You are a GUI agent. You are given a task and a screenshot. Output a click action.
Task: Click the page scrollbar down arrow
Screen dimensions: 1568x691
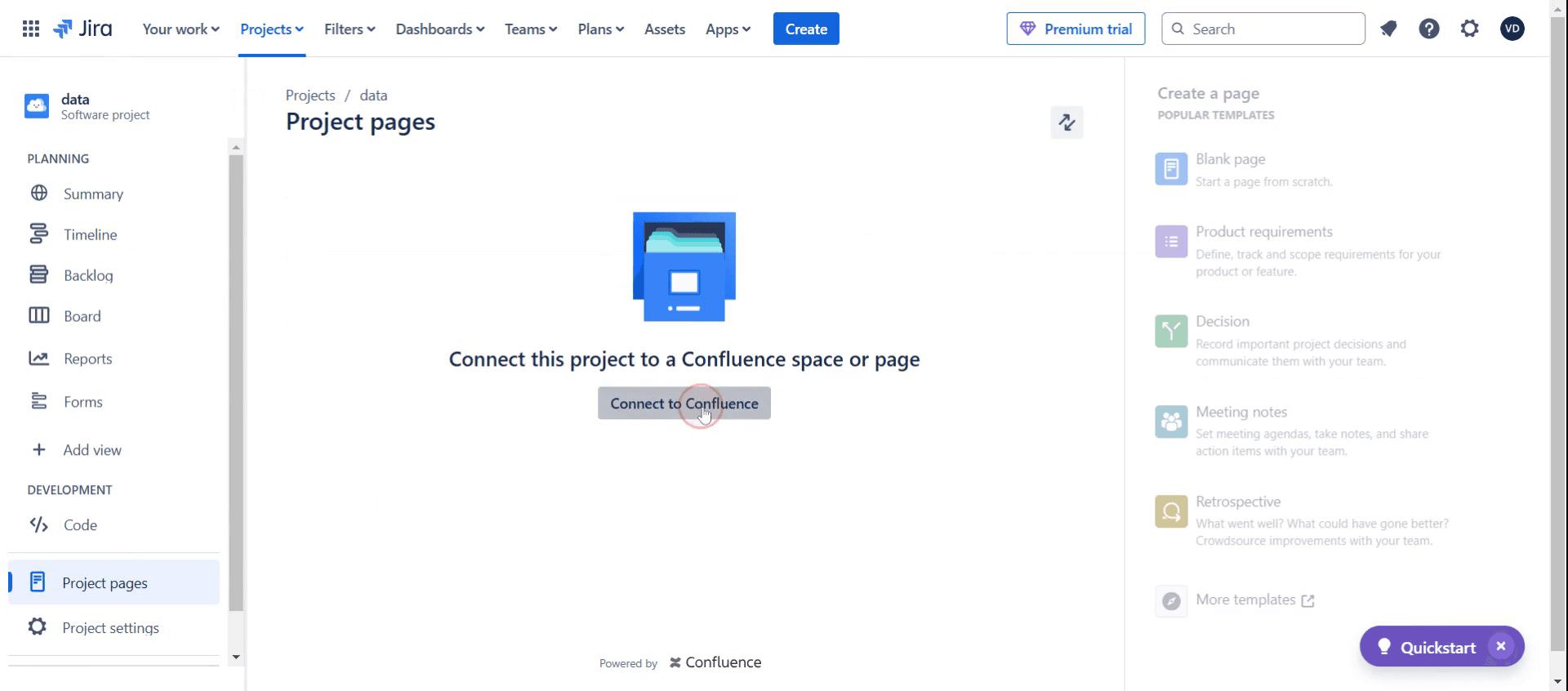click(1558, 681)
